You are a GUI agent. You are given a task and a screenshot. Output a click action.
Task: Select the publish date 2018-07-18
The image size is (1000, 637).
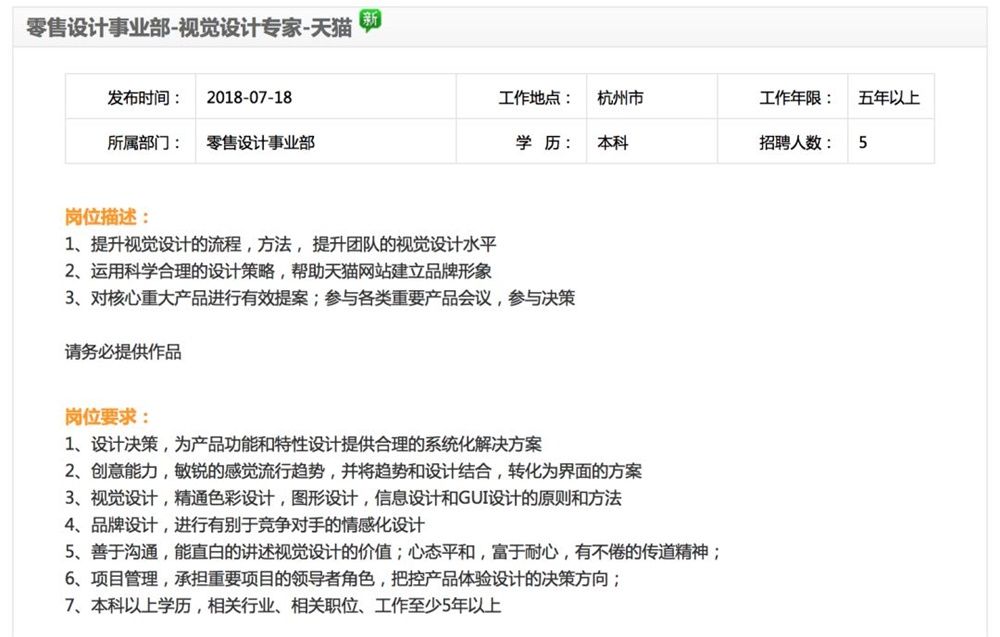249,98
